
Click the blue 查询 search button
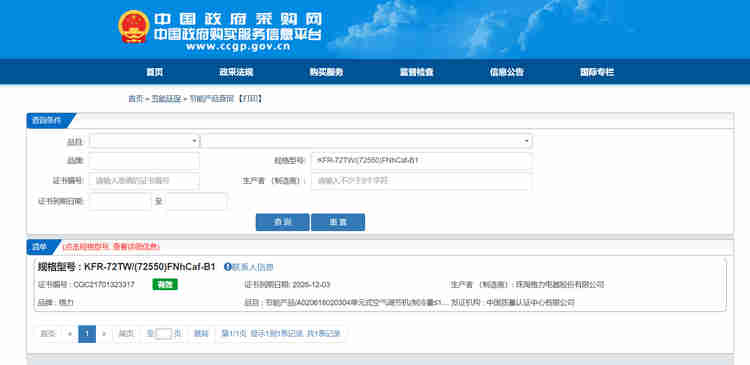pos(282,222)
